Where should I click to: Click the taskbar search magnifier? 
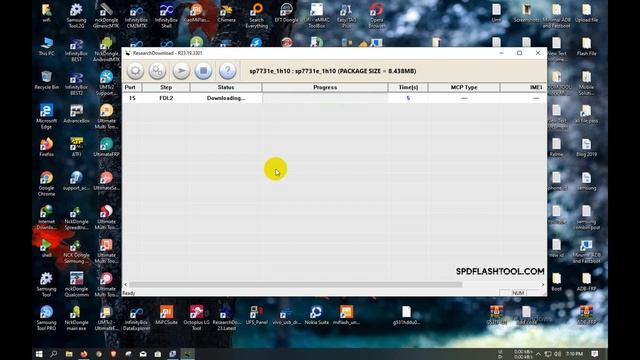53,354
